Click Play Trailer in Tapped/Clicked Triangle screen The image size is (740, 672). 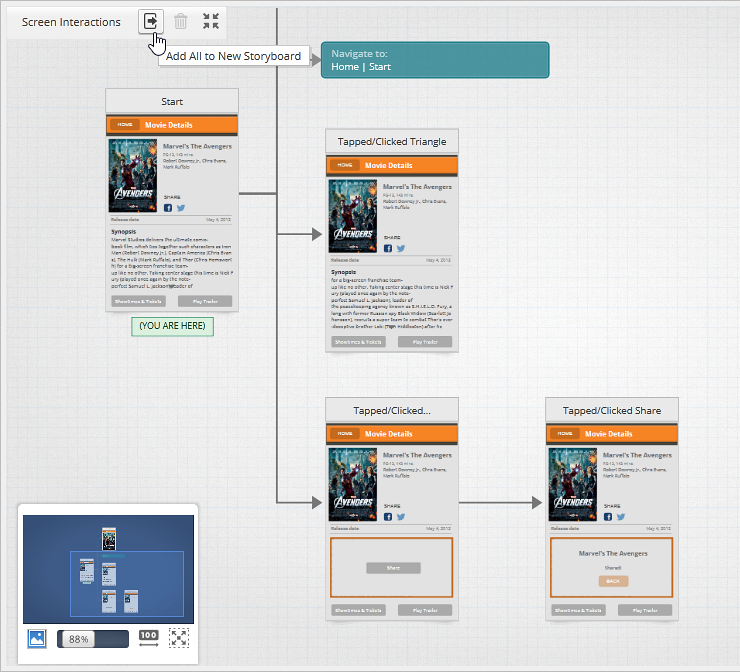tap(425, 342)
